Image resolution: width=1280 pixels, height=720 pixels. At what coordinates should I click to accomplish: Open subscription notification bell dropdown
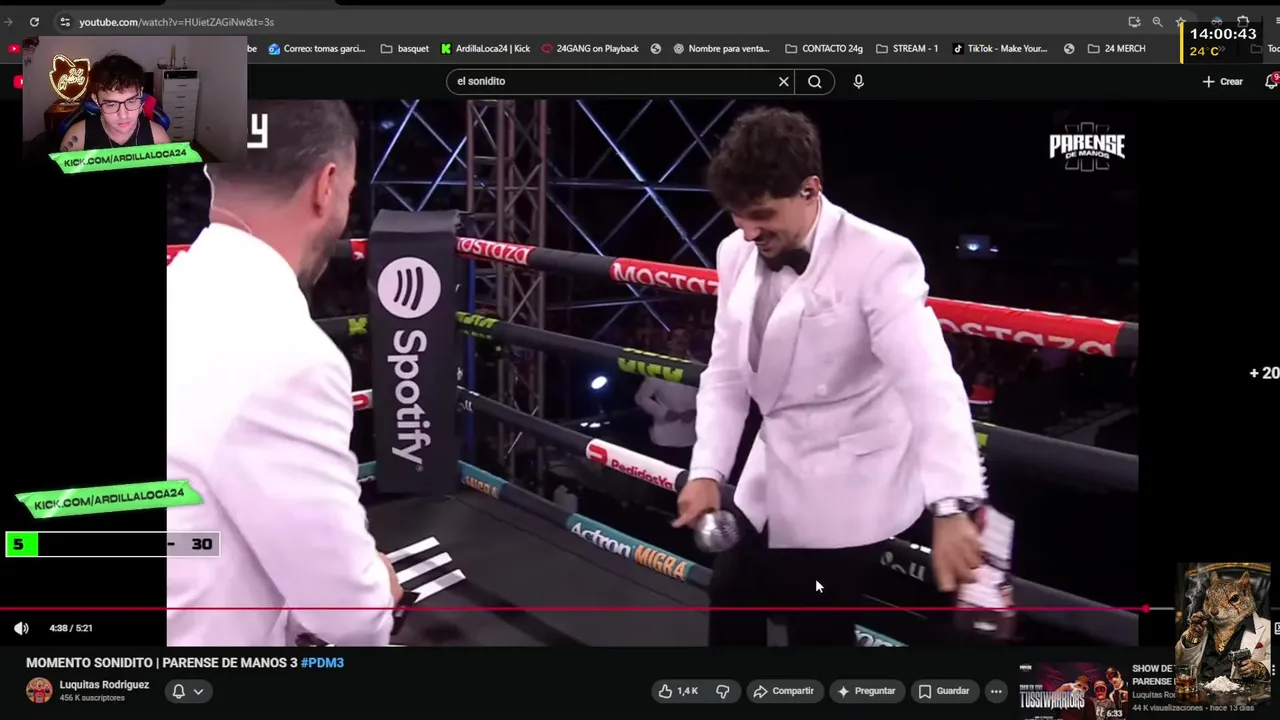pos(187,691)
